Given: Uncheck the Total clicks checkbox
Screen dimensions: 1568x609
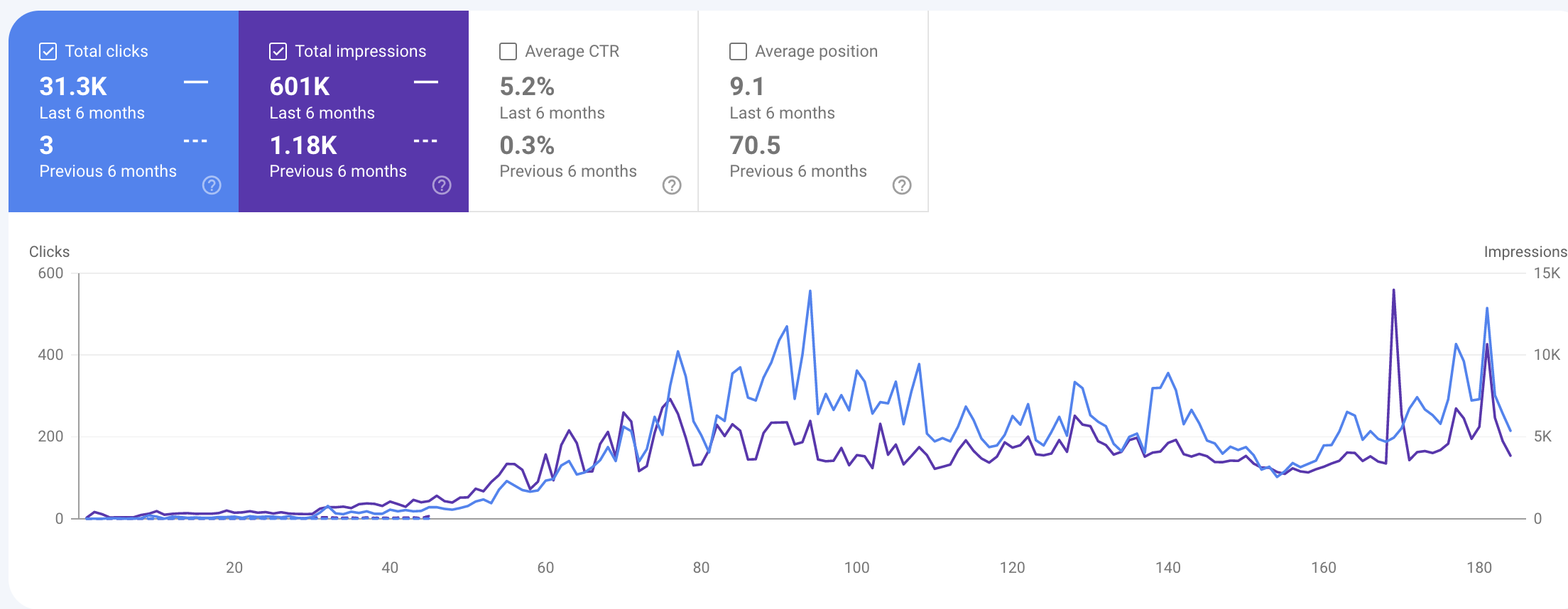Looking at the screenshot, I should (x=48, y=51).
